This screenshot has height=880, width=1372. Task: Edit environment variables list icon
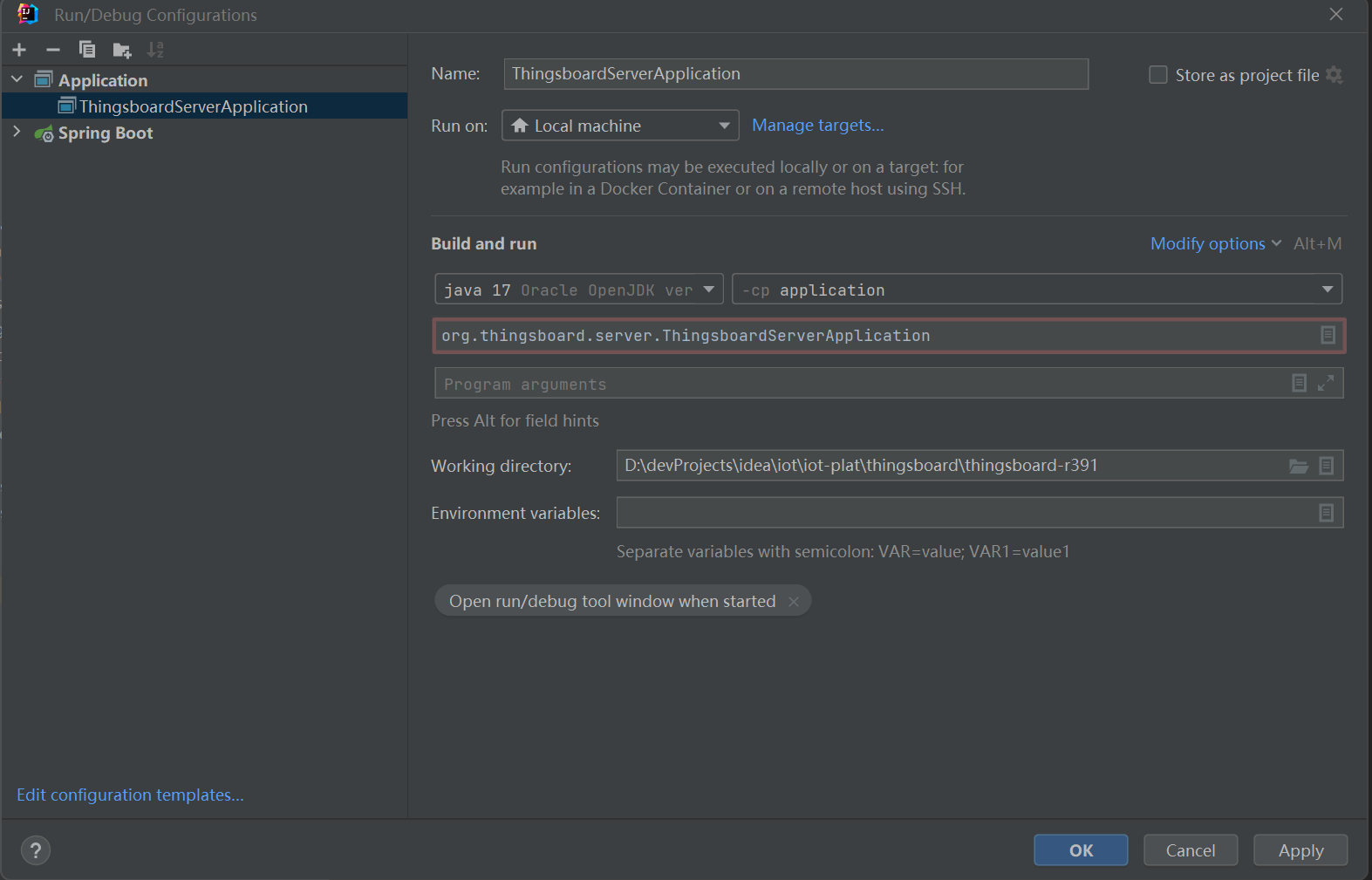pyautogui.click(x=1327, y=513)
